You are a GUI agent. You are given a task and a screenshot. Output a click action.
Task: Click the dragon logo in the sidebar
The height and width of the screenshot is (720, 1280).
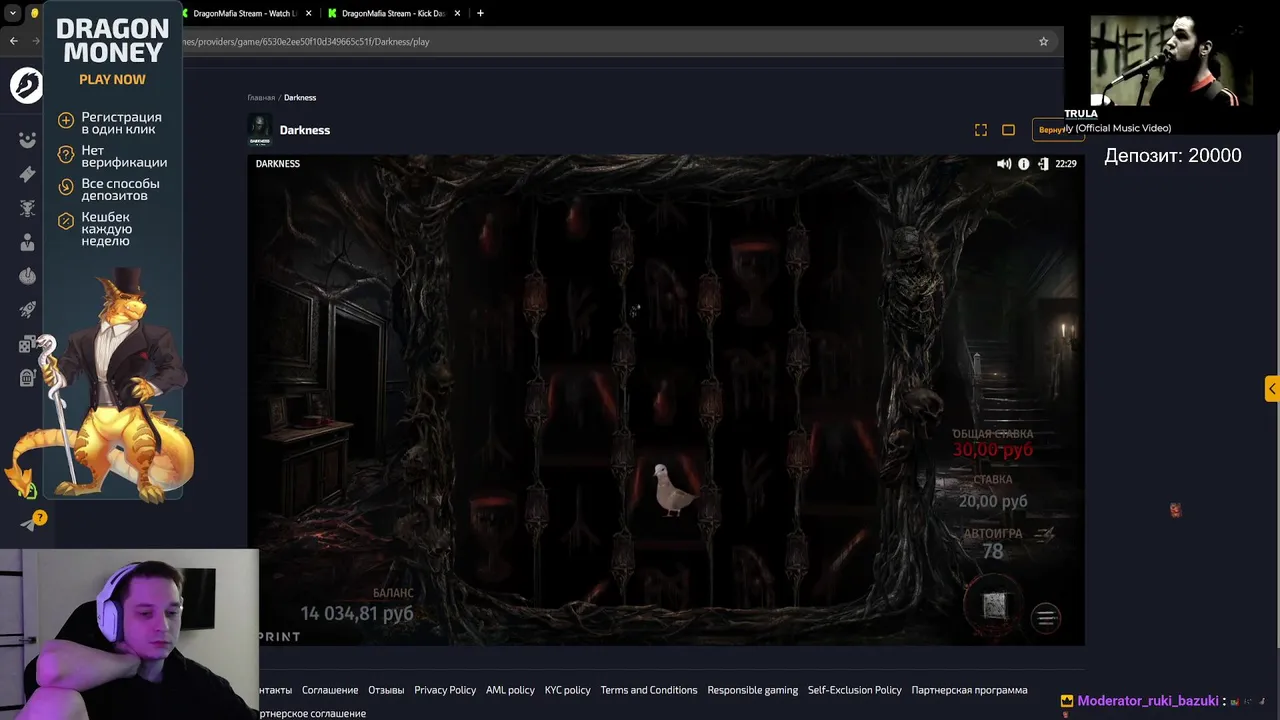(27, 86)
